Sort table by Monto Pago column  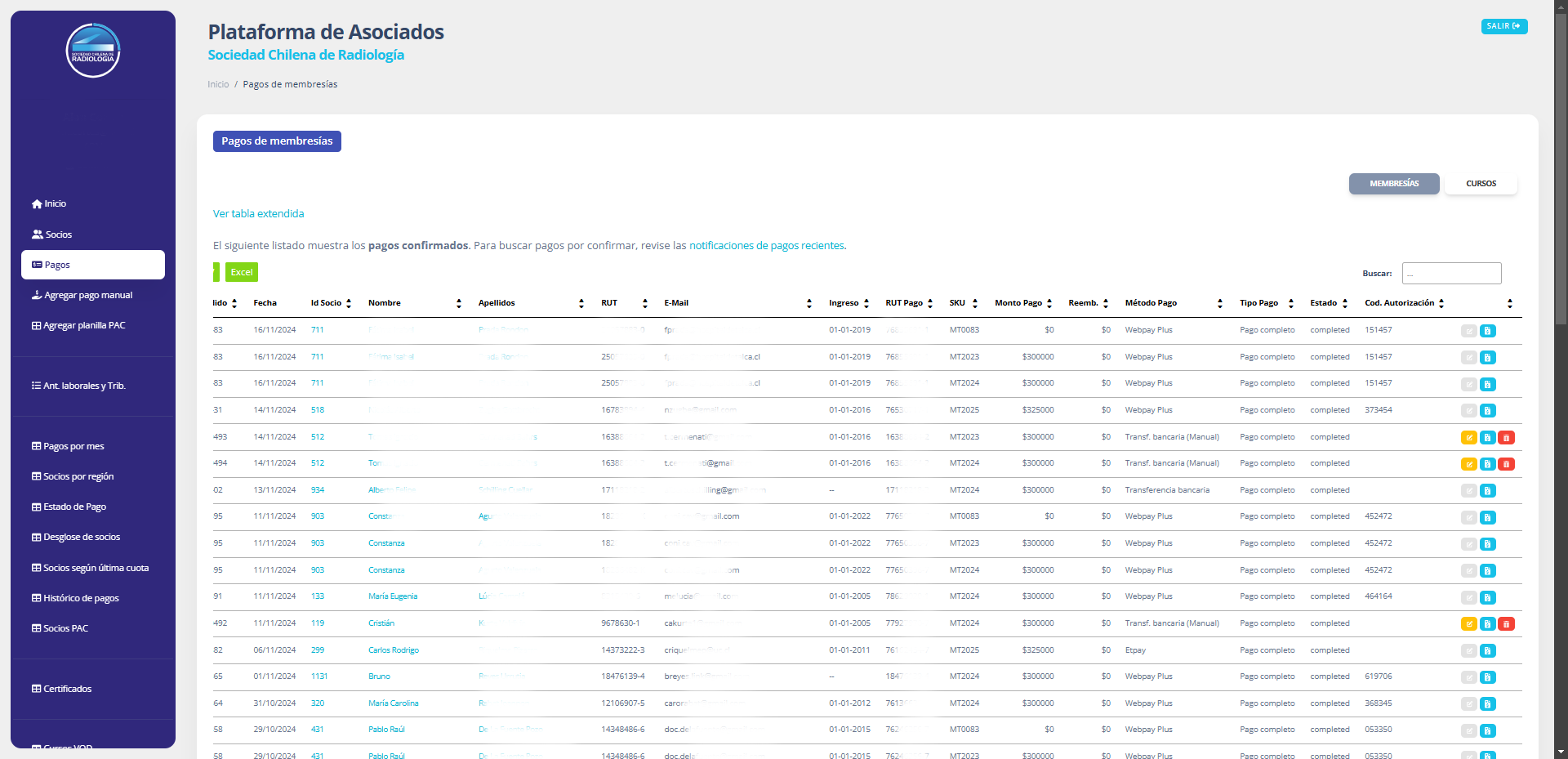pyautogui.click(x=1022, y=303)
